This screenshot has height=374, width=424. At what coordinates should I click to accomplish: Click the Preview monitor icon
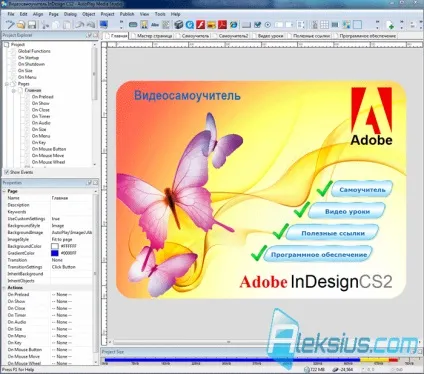pos(104,25)
